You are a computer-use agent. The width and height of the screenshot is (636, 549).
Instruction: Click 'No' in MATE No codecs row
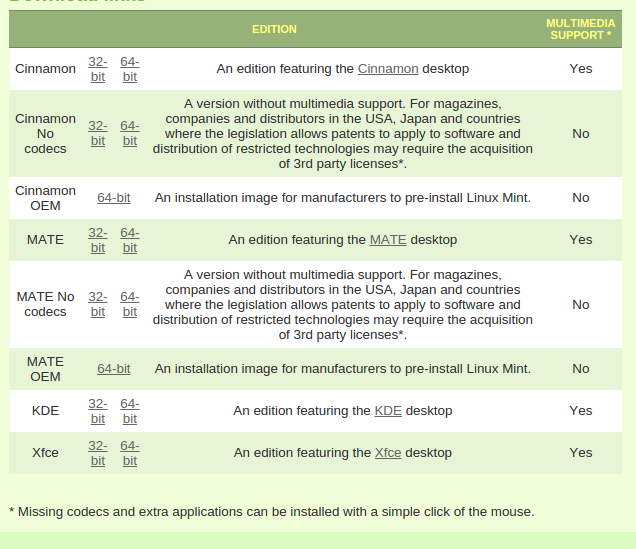[x=580, y=305]
